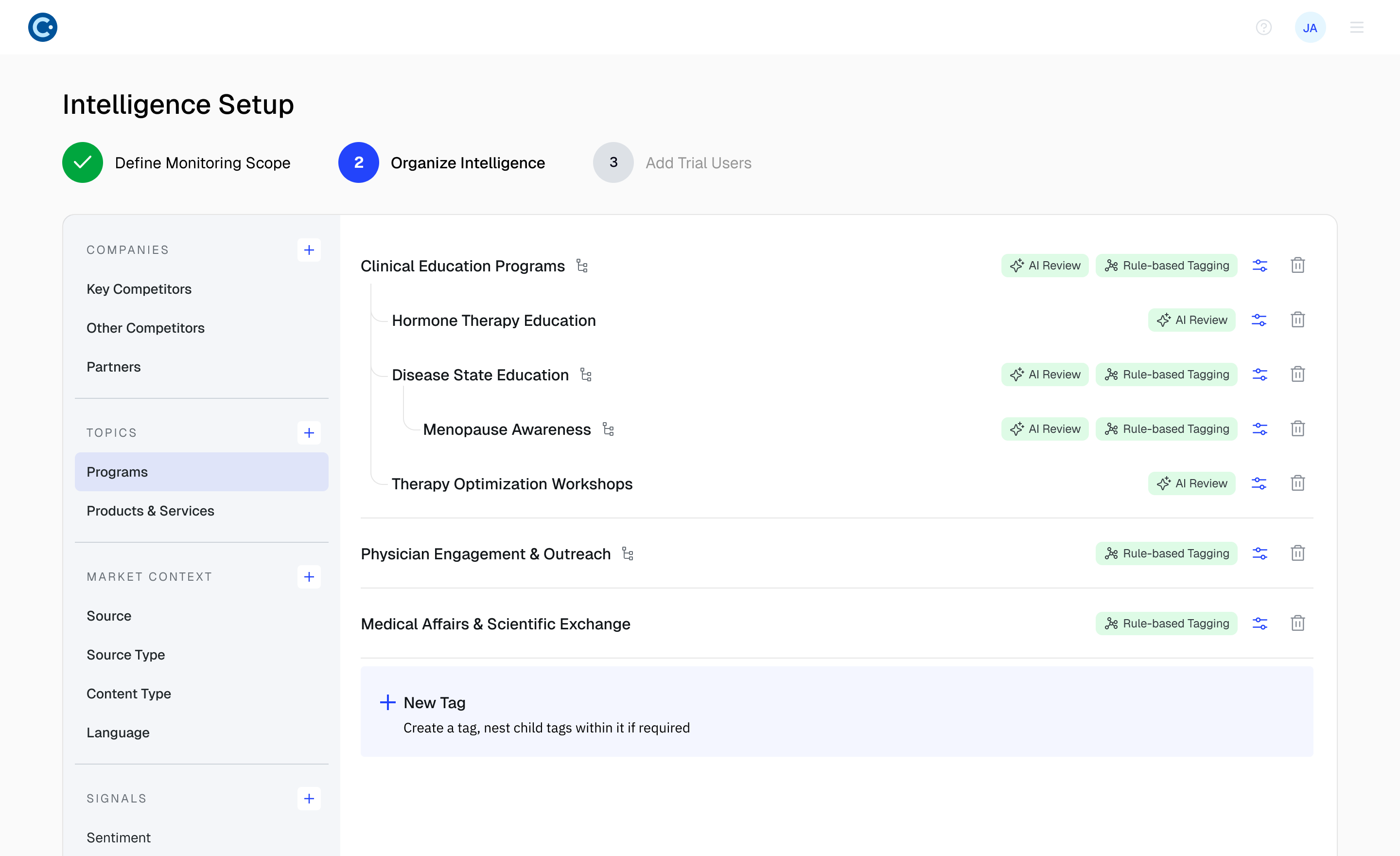Click the app logo in header
The height and width of the screenshot is (856, 1400).
(x=43, y=27)
